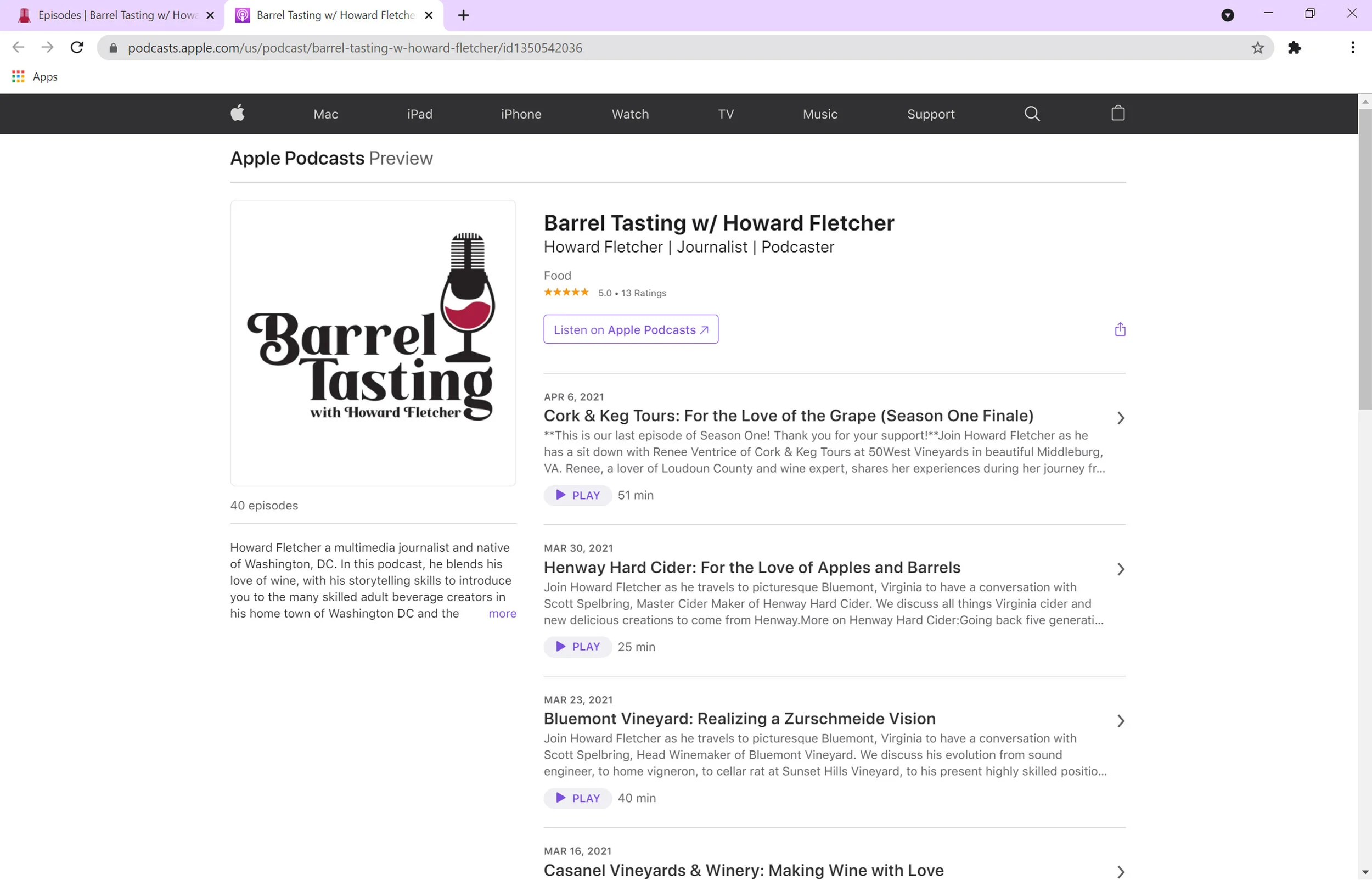Expand Cork & Keg Tours episode chevron

pos(1120,418)
